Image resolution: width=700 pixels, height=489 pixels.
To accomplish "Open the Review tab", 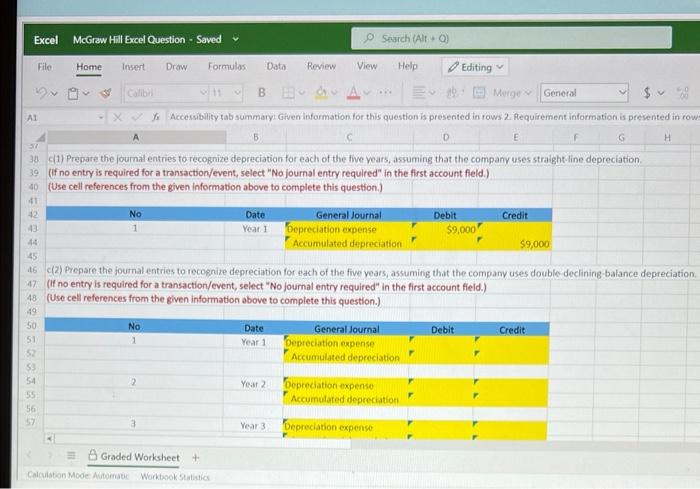I will tap(321, 66).
